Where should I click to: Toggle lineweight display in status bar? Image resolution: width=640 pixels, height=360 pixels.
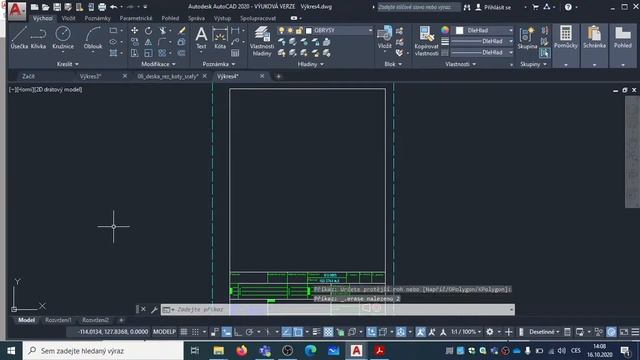click(317, 332)
